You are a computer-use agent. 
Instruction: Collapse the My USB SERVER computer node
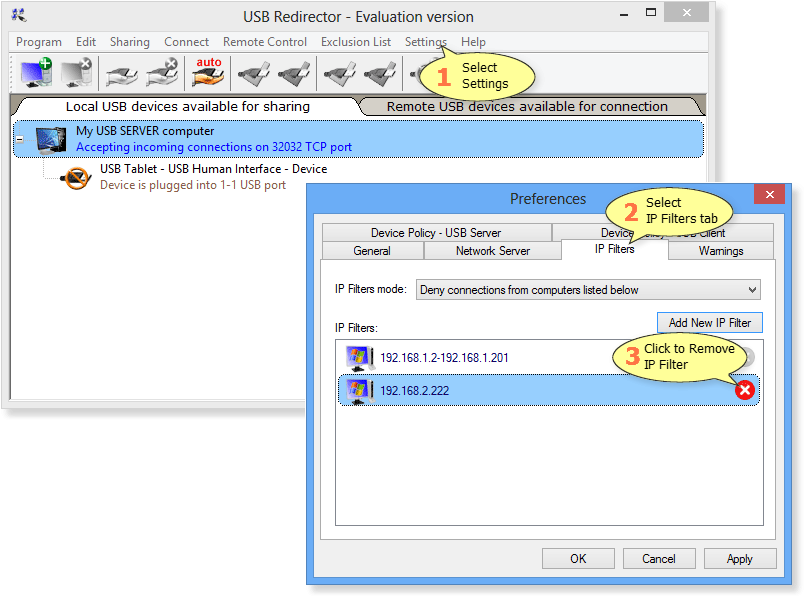(20, 139)
